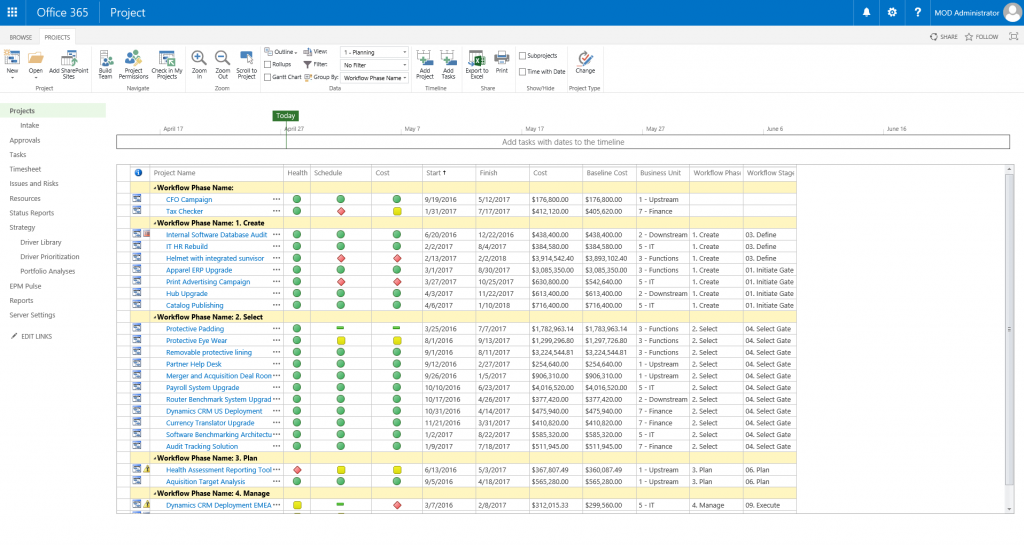Click yellow cost indicator for Protective Eye Wear
Image resolution: width=1024 pixels, height=545 pixels.
point(397,341)
